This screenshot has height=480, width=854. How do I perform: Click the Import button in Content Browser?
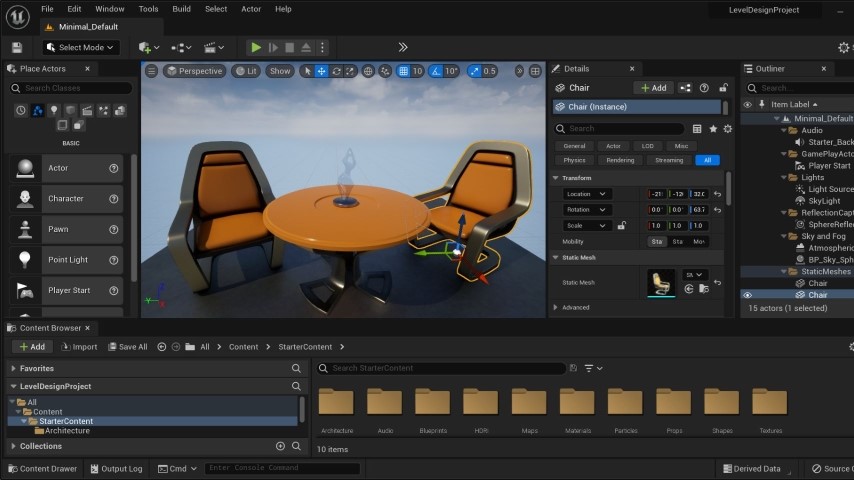[x=79, y=347]
